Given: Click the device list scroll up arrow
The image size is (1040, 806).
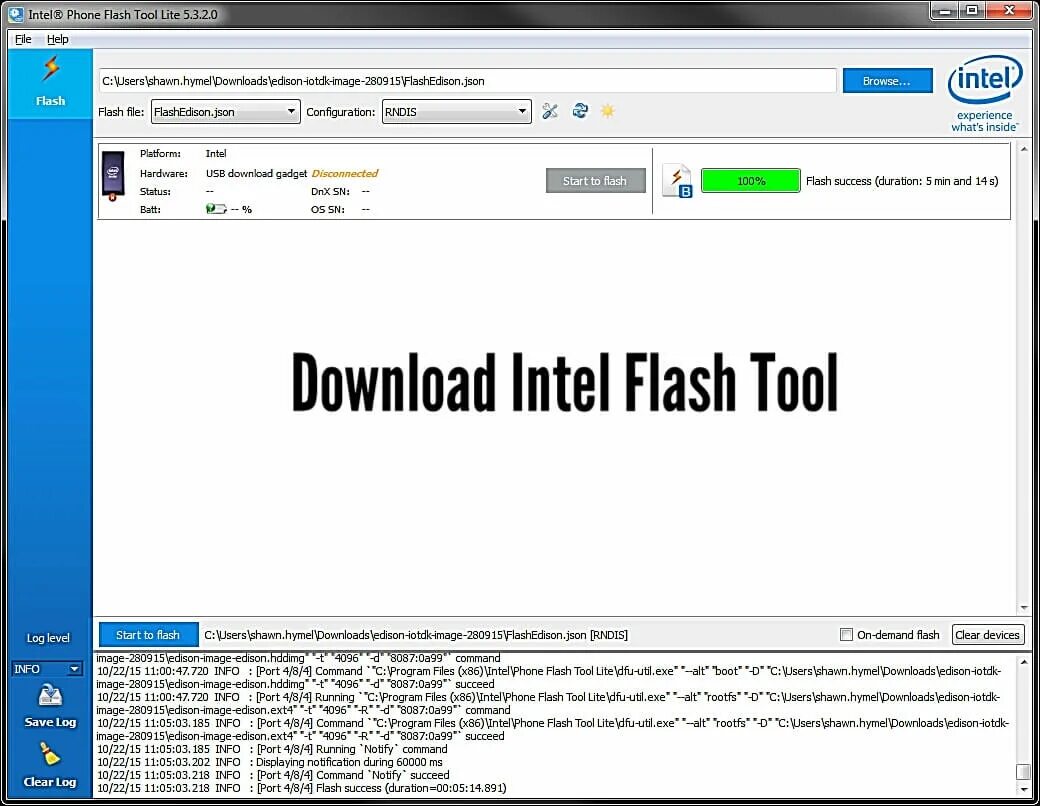Looking at the screenshot, I should tap(1024, 149).
